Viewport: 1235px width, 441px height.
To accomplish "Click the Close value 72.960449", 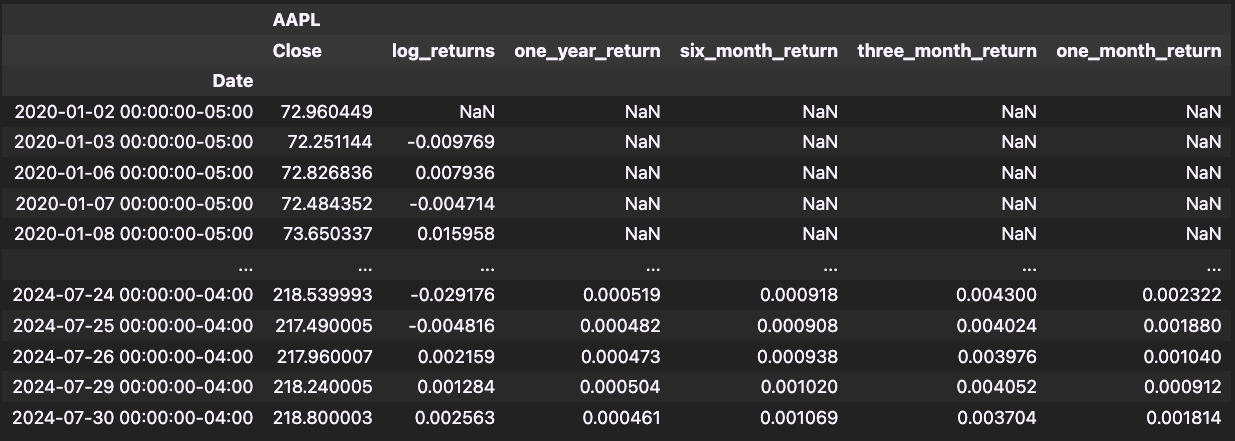I will tap(322, 112).
